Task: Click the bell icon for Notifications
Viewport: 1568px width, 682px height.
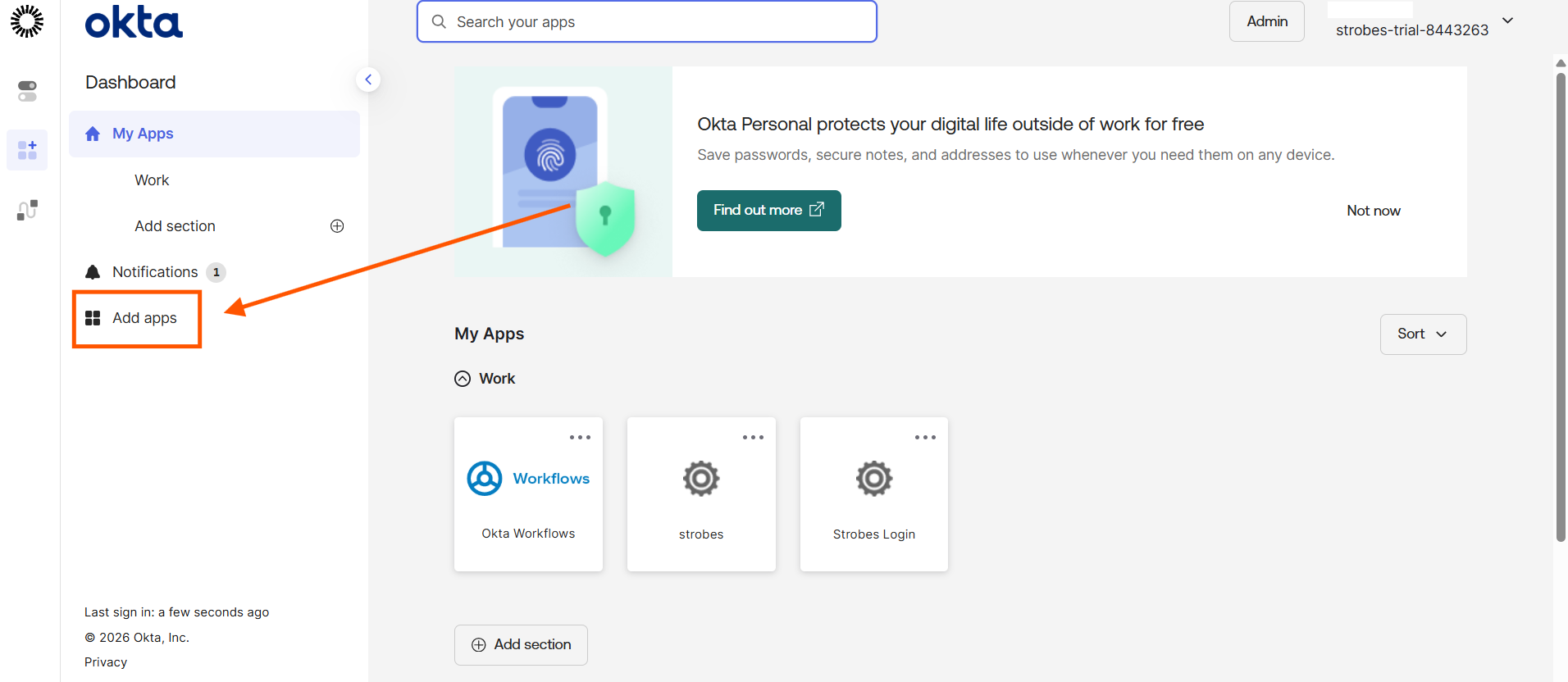Action: tap(93, 272)
